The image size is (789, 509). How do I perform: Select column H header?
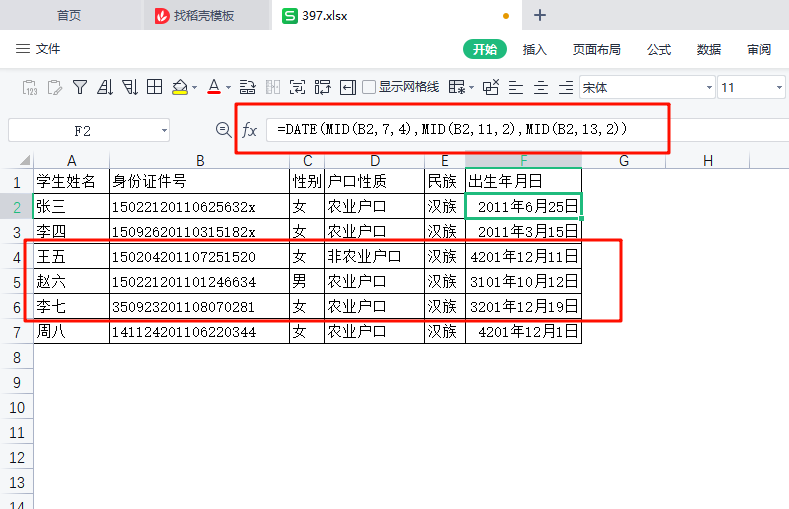707,161
